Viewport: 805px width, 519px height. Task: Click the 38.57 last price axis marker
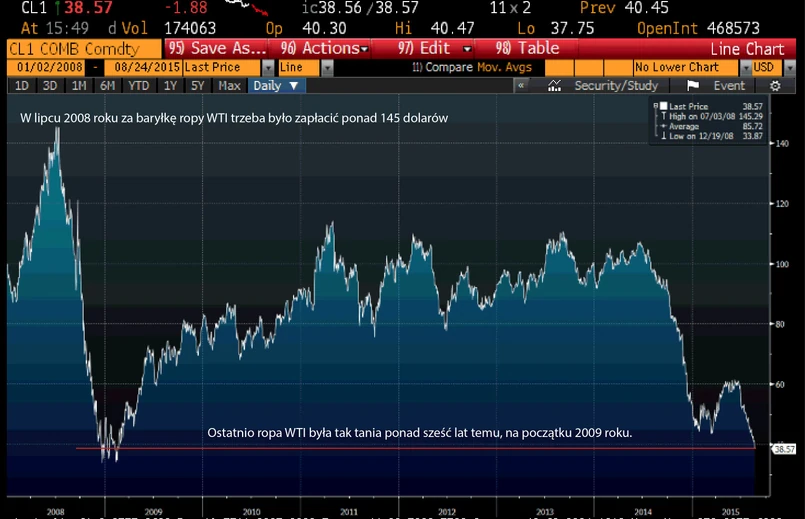[x=784, y=449]
